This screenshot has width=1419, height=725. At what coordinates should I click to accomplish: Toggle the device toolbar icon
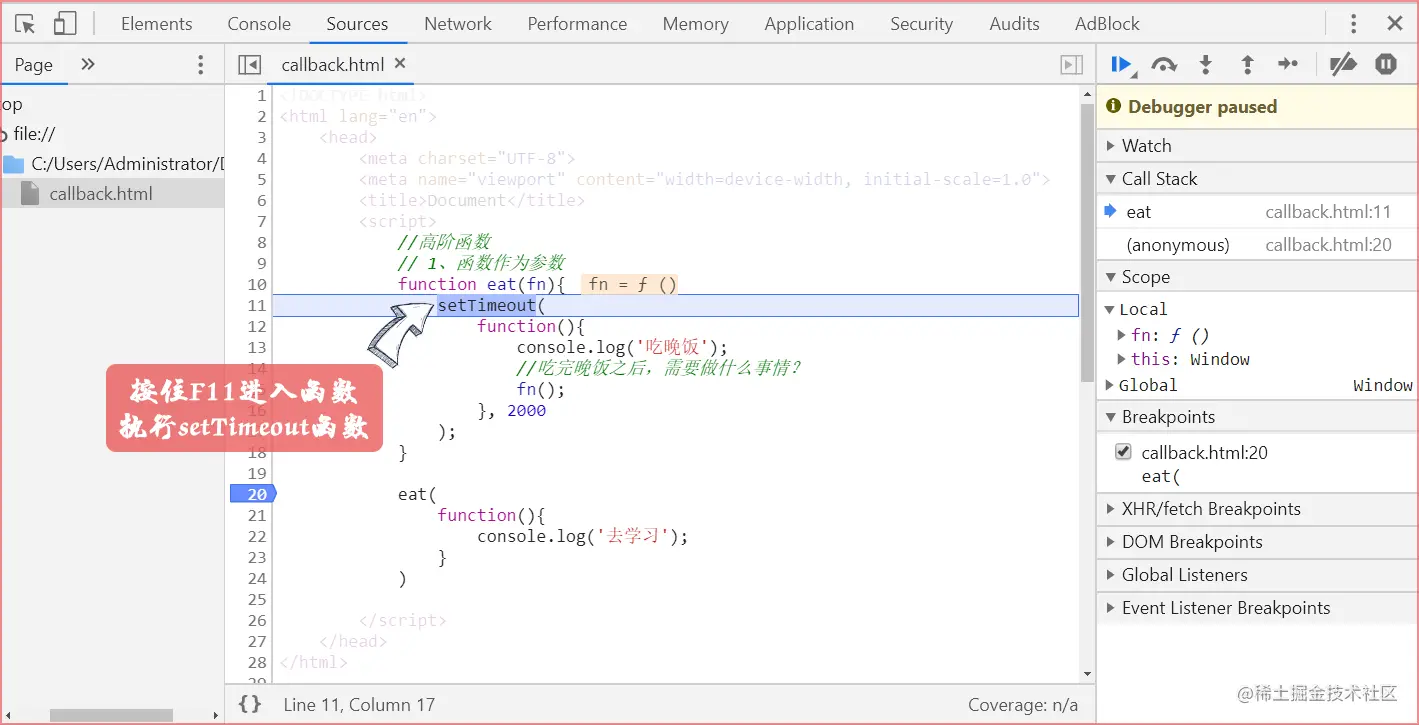point(65,24)
